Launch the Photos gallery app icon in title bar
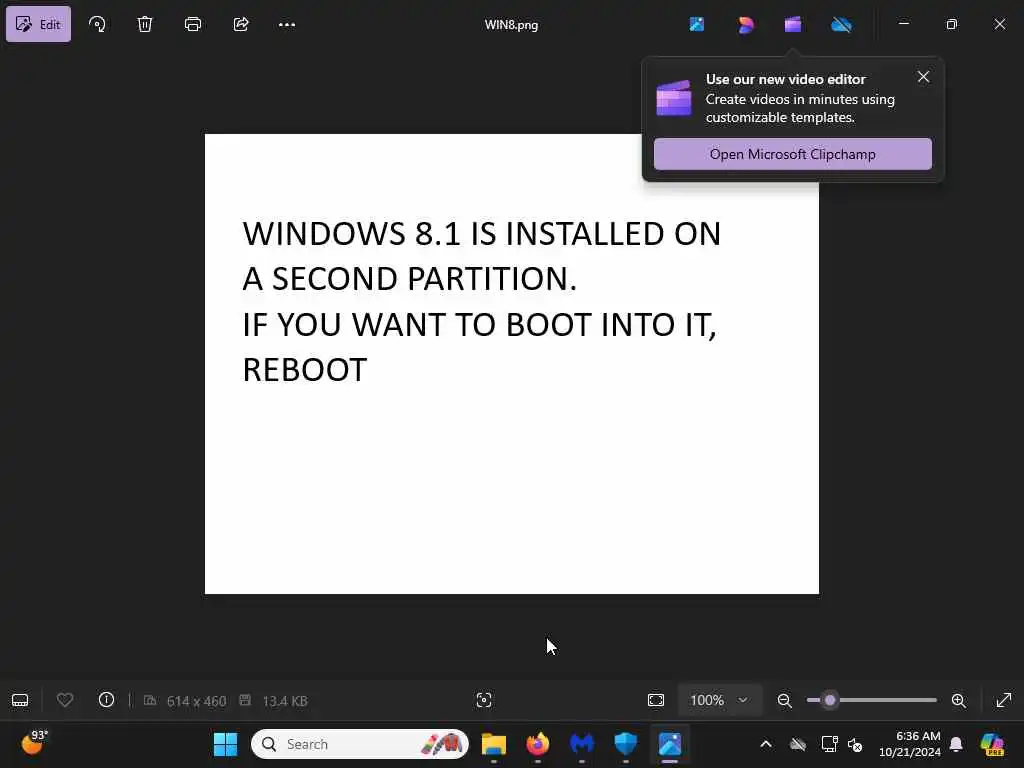 click(697, 24)
